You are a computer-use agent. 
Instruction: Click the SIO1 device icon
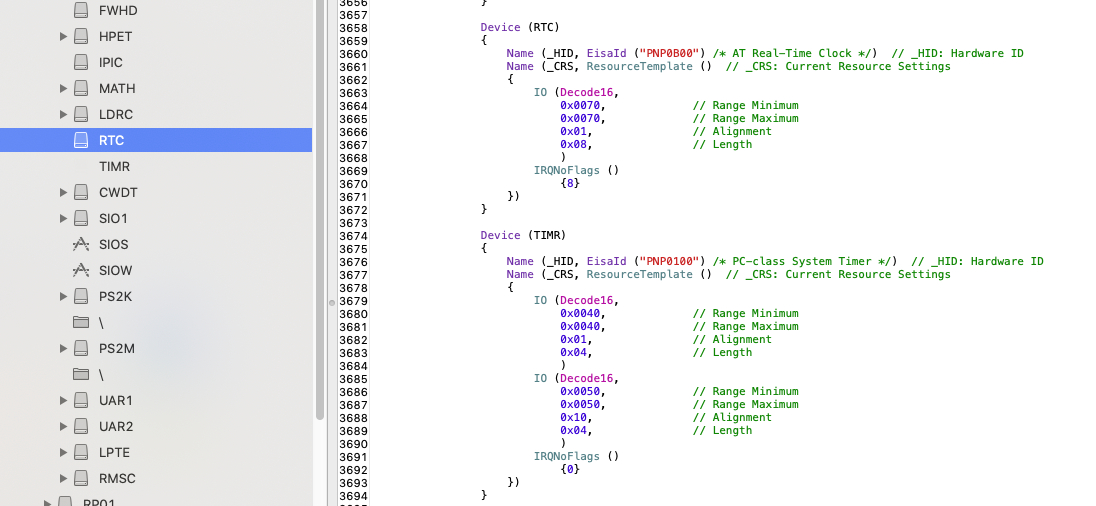[82, 218]
